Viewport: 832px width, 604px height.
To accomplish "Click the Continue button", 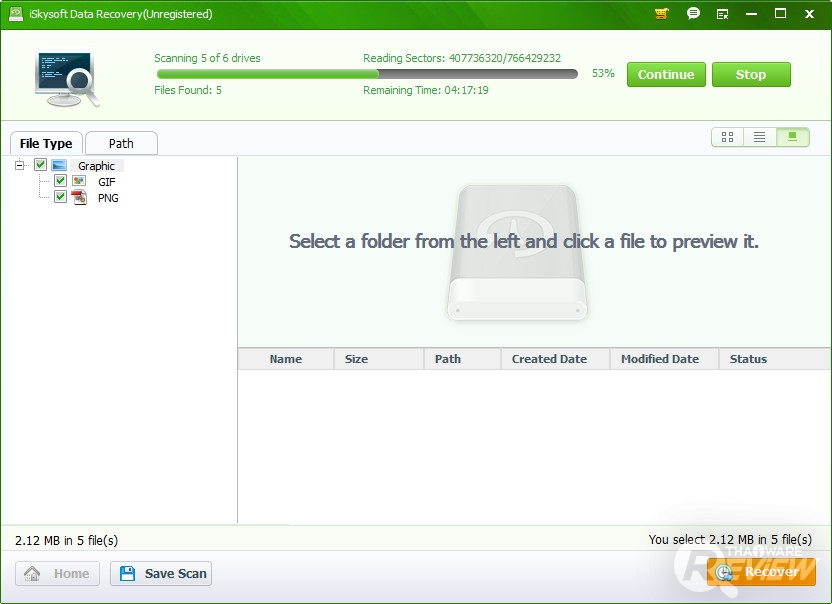I will [x=666, y=74].
